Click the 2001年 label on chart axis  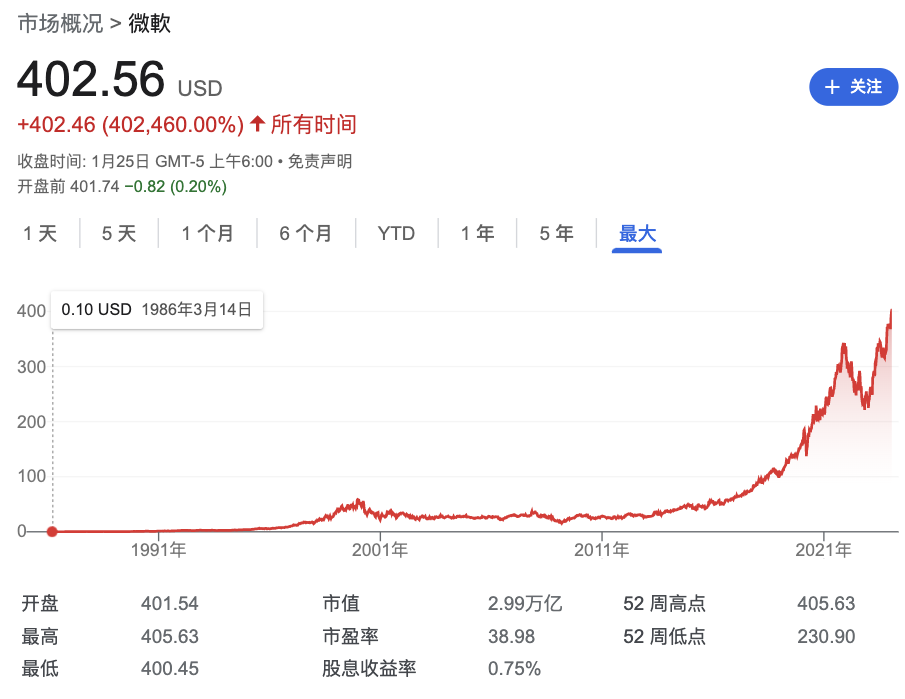tap(380, 550)
